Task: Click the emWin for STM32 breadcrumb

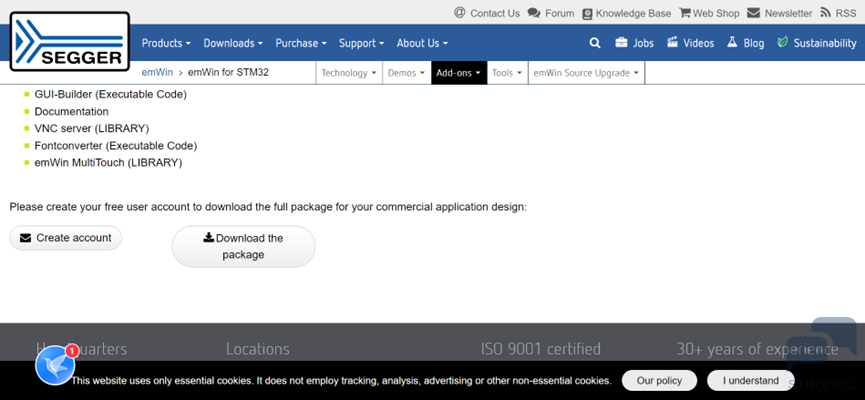Action: point(228,72)
